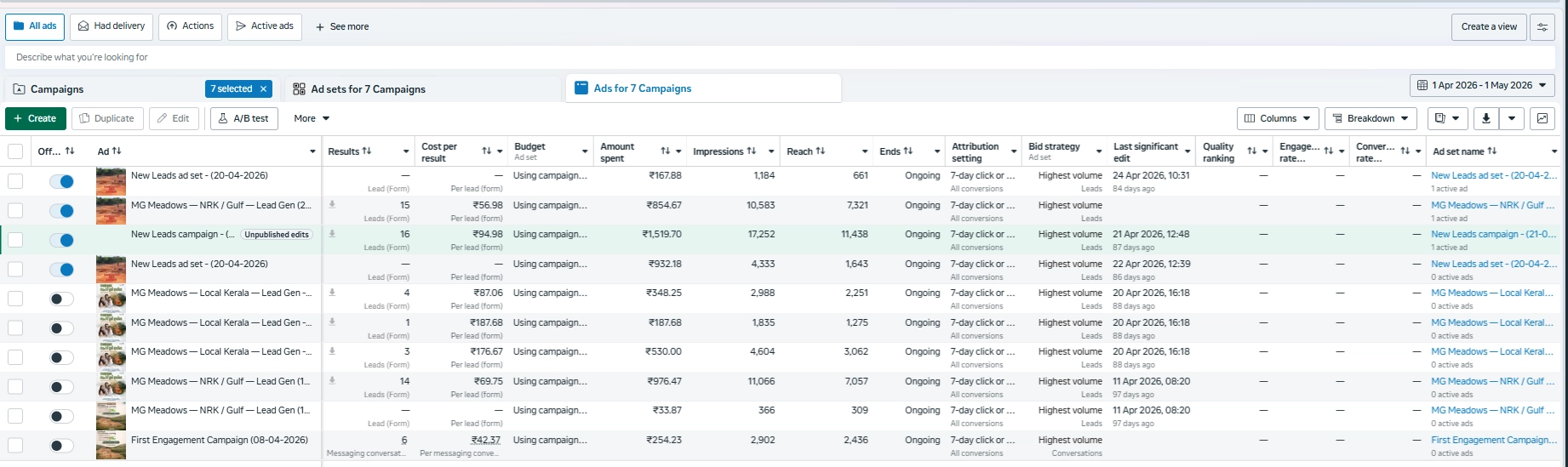The height and width of the screenshot is (467, 1568).
Task: Click the Campaigns folder icon
Action: pyautogui.click(x=20, y=89)
